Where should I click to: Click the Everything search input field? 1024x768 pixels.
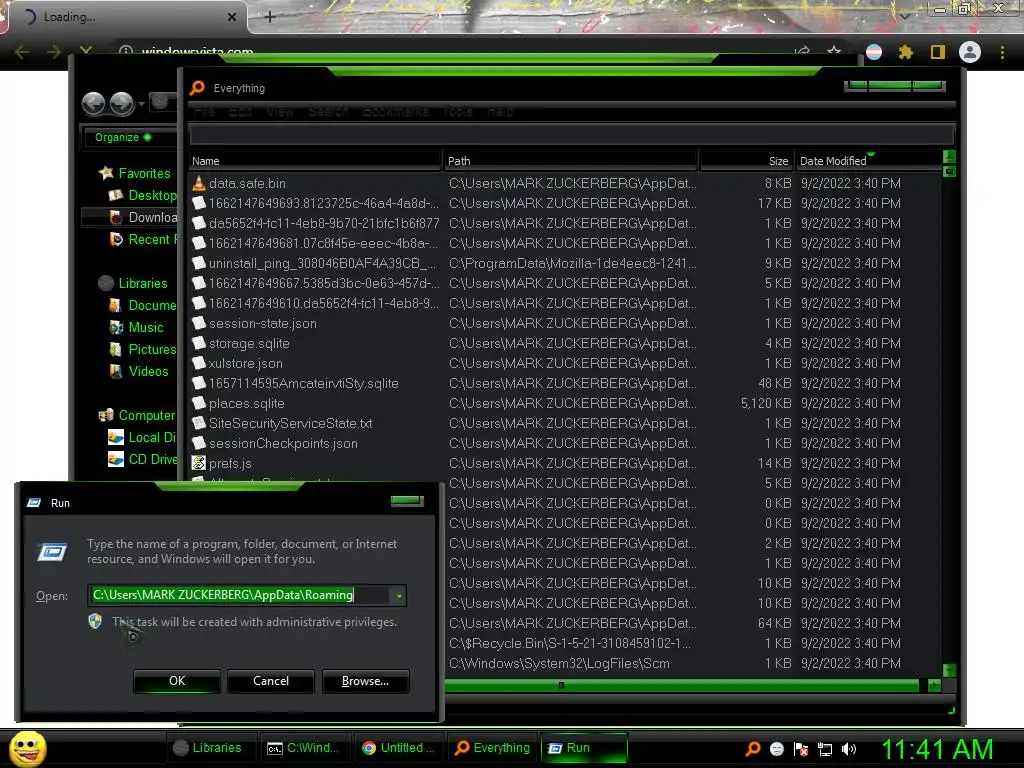click(571, 135)
